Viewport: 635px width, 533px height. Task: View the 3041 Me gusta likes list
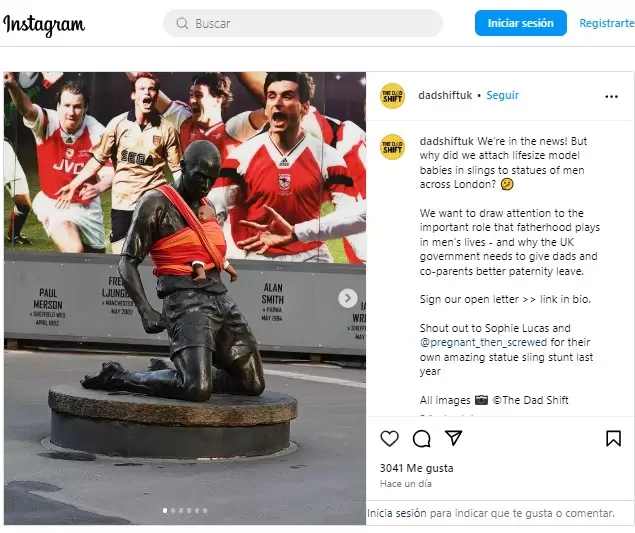pos(416,468)
